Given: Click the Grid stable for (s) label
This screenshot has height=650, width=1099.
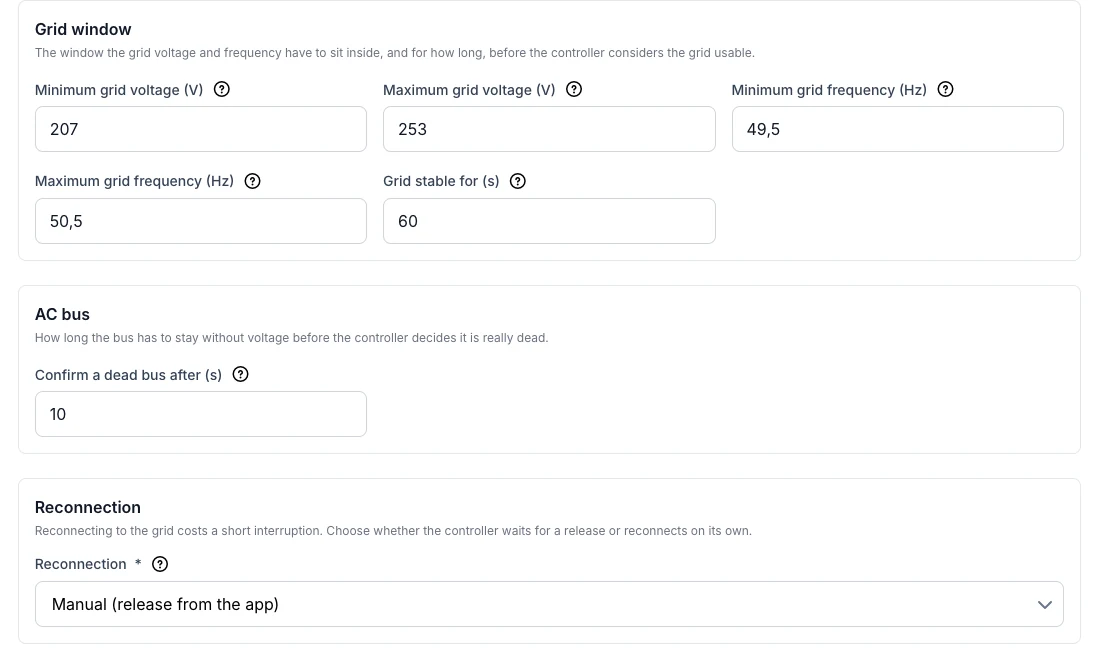Looking at the screenshot, I should point(441,181).
